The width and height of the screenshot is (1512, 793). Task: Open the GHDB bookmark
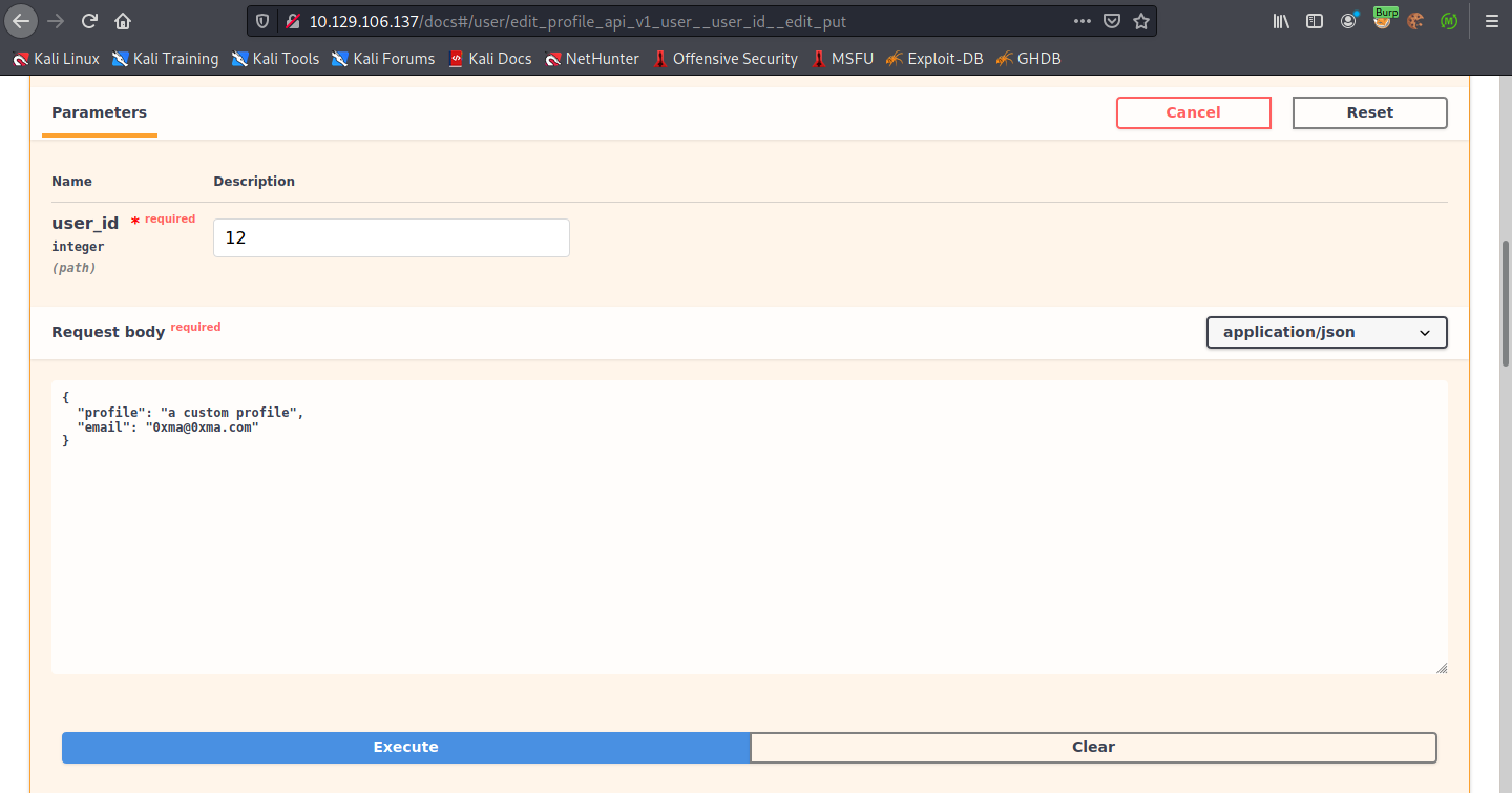1029,59
